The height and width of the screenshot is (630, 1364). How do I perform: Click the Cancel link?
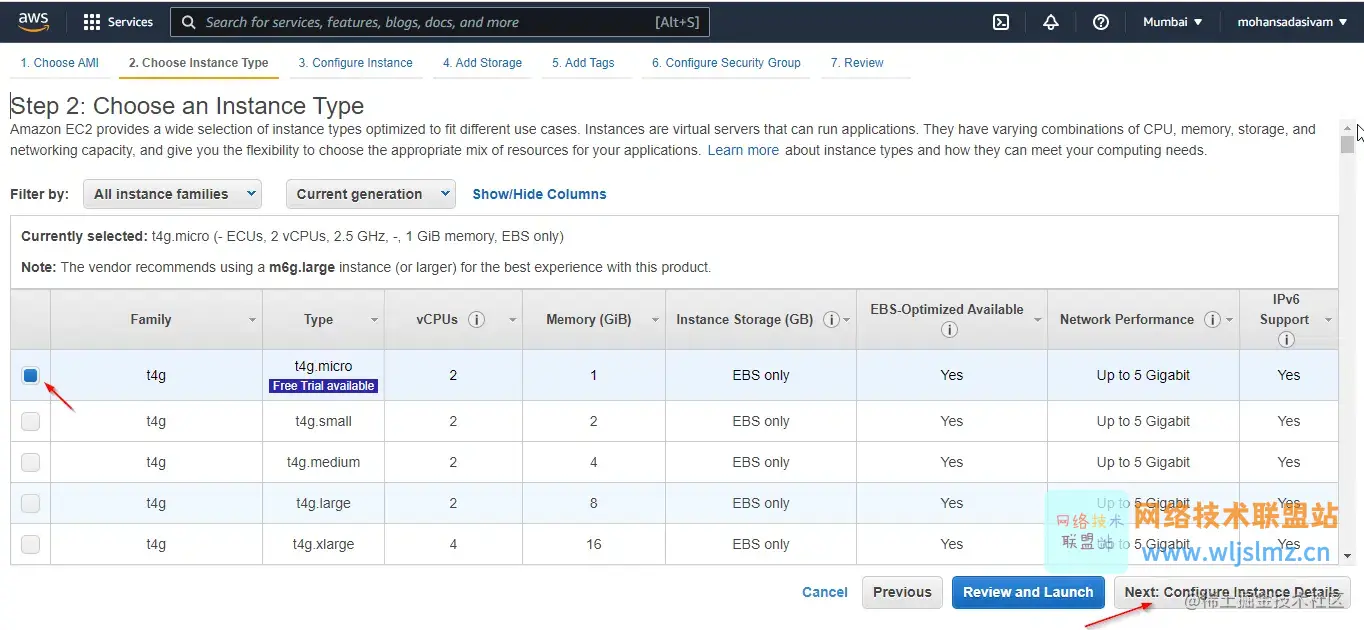(x=825, y=592)
